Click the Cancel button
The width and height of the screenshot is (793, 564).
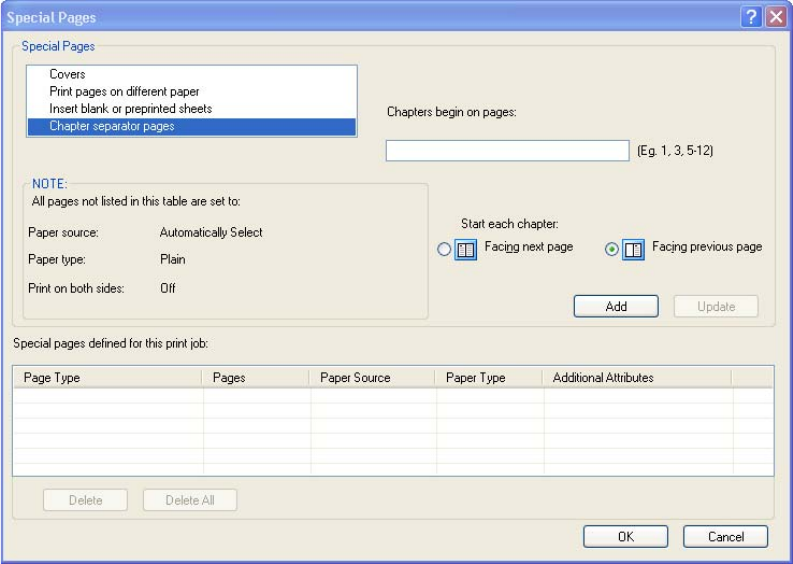click(x=725, y=537)
